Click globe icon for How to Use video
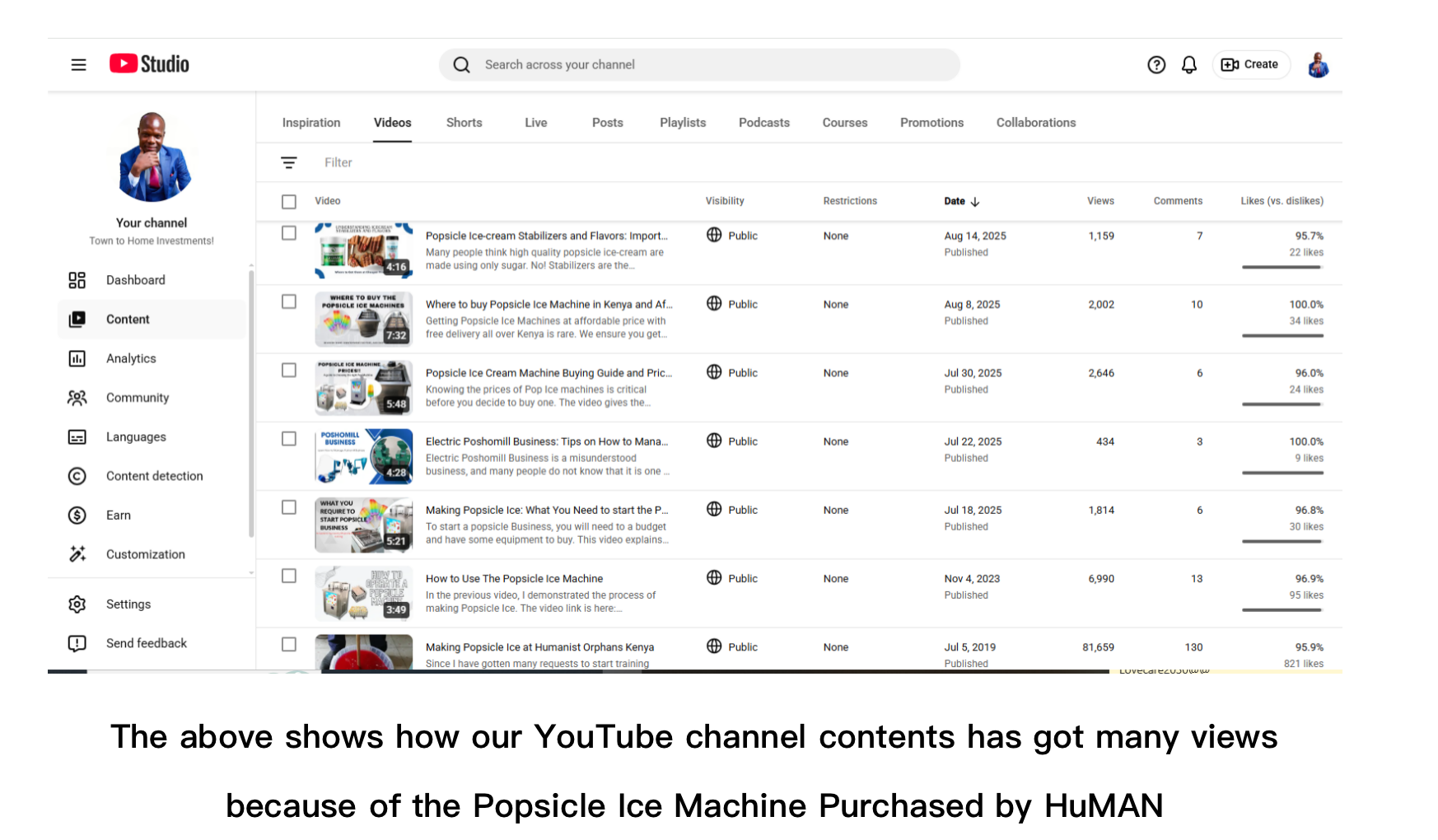The width and height of the screenshot is (1438, 840). click(x=714, y=577)
